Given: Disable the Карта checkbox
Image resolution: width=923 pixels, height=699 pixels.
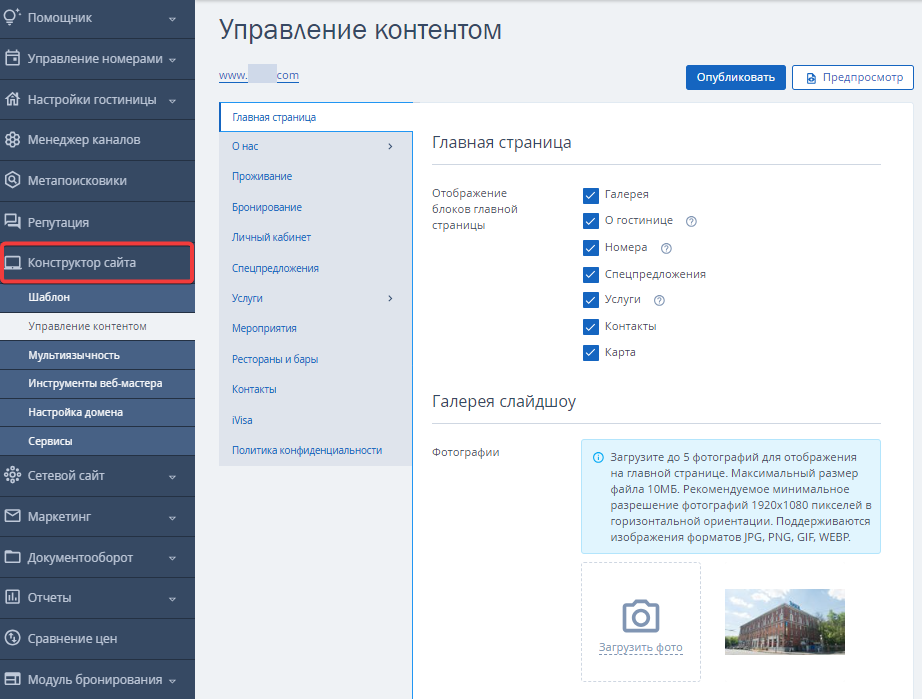Looking at the screenshot, I should point(590,353).
